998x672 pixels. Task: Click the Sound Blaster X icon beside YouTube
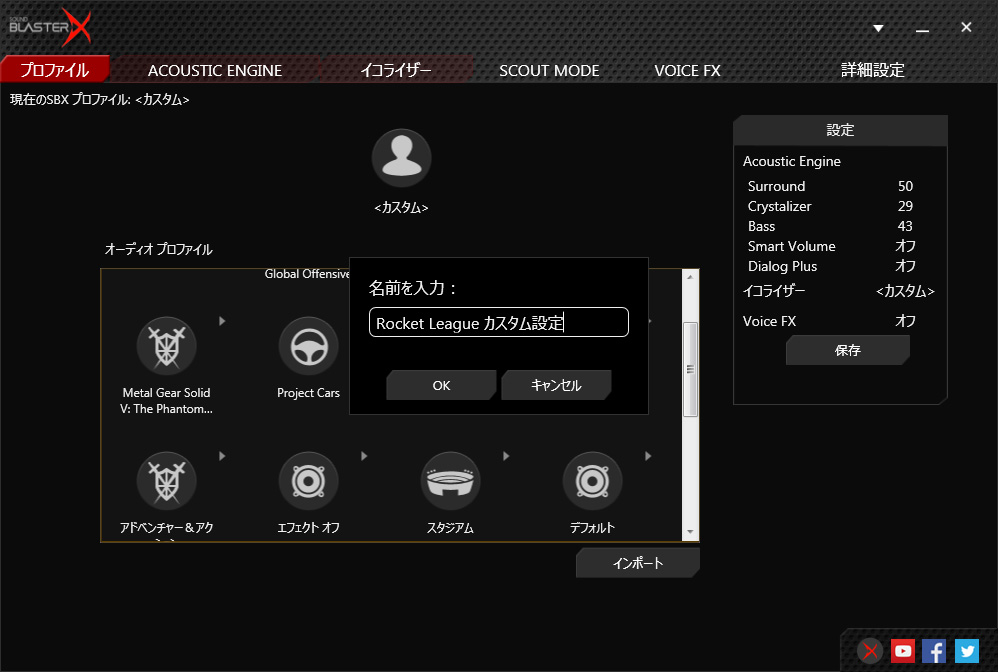coord(871,651)
